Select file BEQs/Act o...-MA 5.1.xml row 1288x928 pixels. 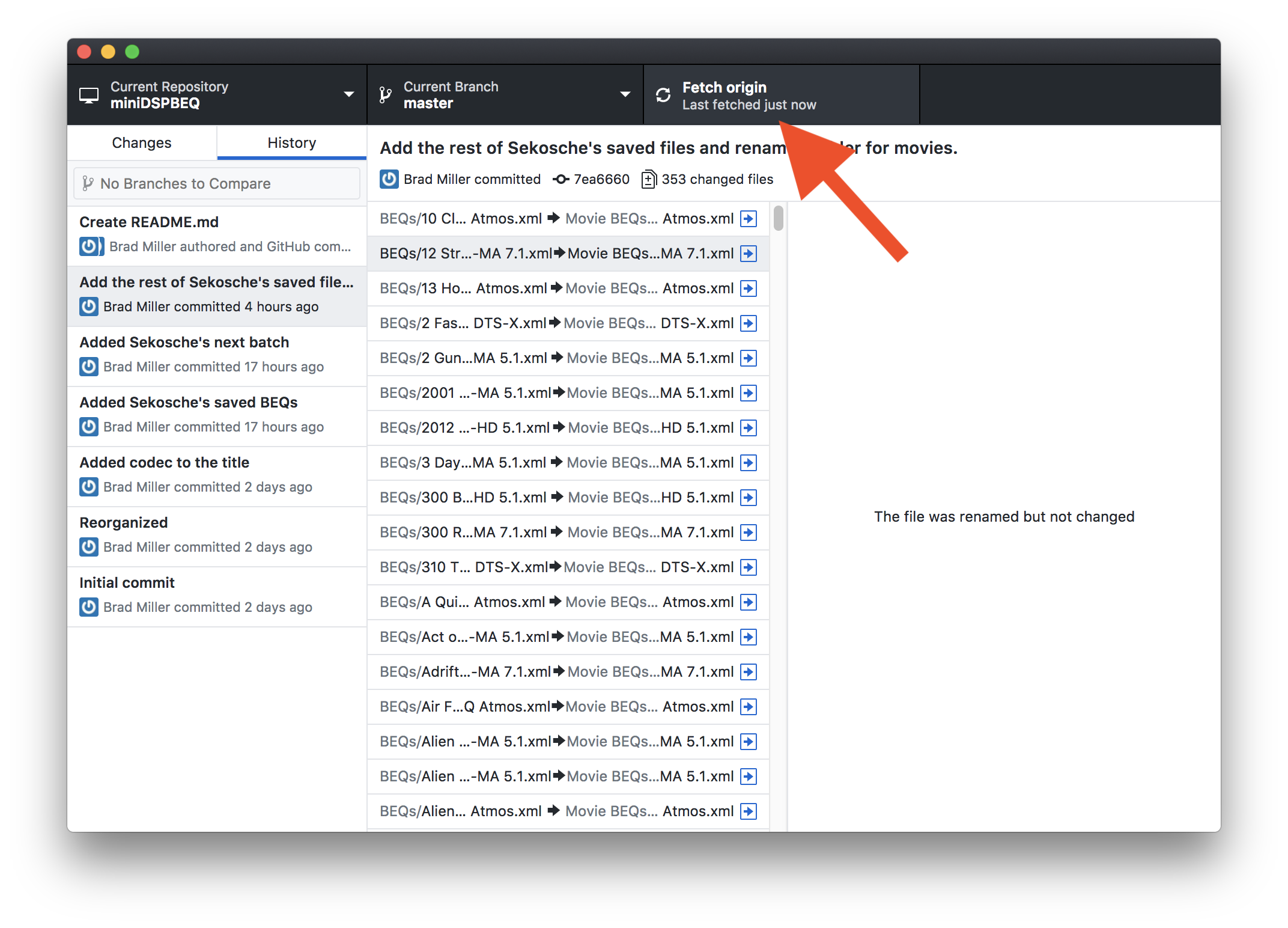tap(568, 637)
